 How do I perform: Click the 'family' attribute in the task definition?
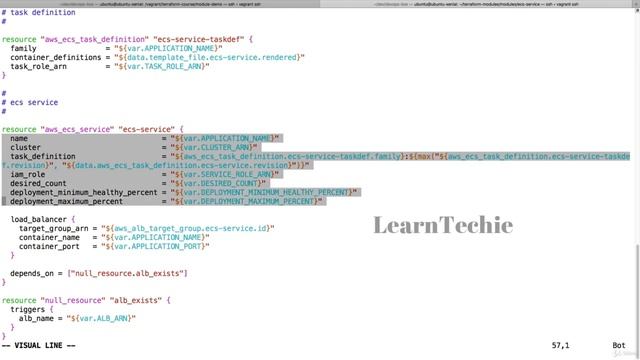tap(23, 49)
